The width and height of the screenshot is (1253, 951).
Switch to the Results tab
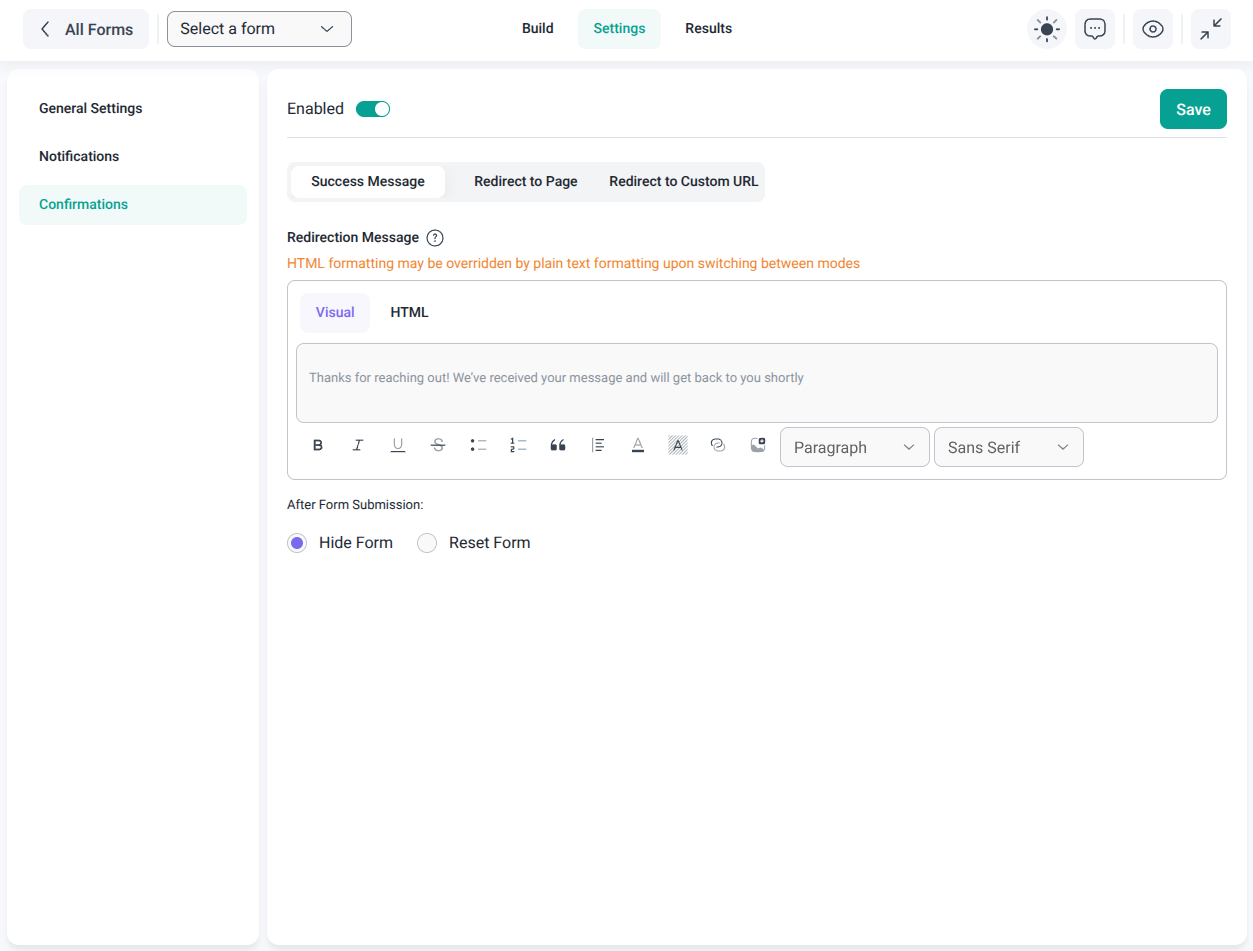coord(708,29)
